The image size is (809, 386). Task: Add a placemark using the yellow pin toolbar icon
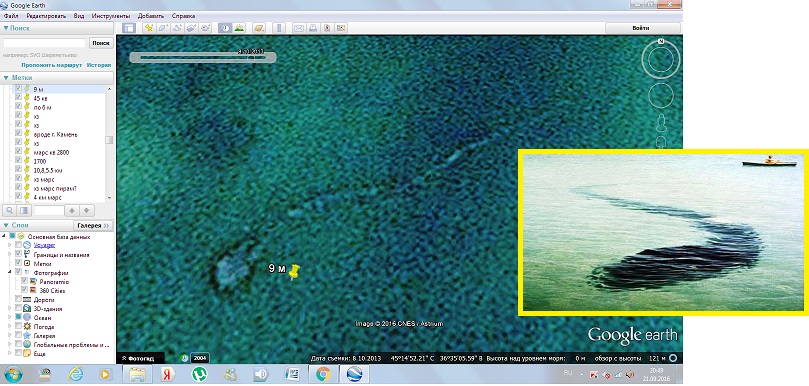149,28
